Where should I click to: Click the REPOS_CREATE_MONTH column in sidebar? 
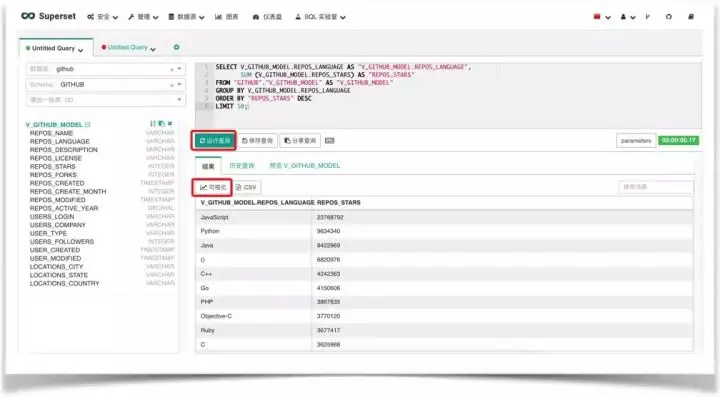coord(68,191)
